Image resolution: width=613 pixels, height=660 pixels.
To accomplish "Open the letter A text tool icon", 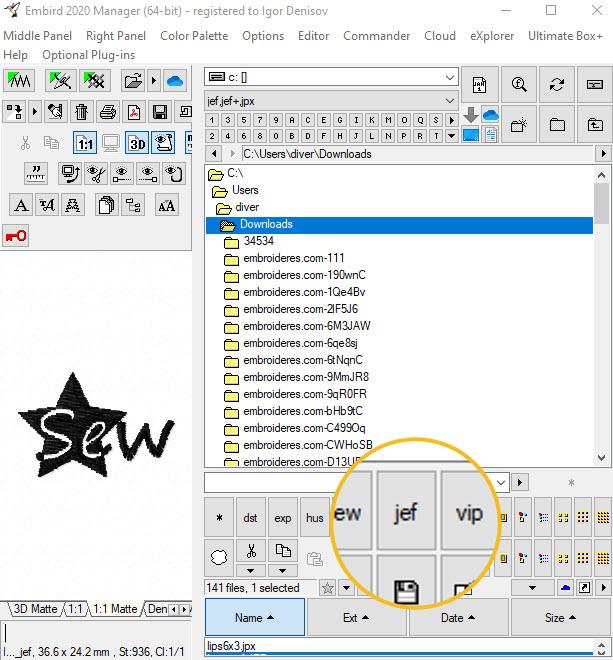I will click(21, 205).
